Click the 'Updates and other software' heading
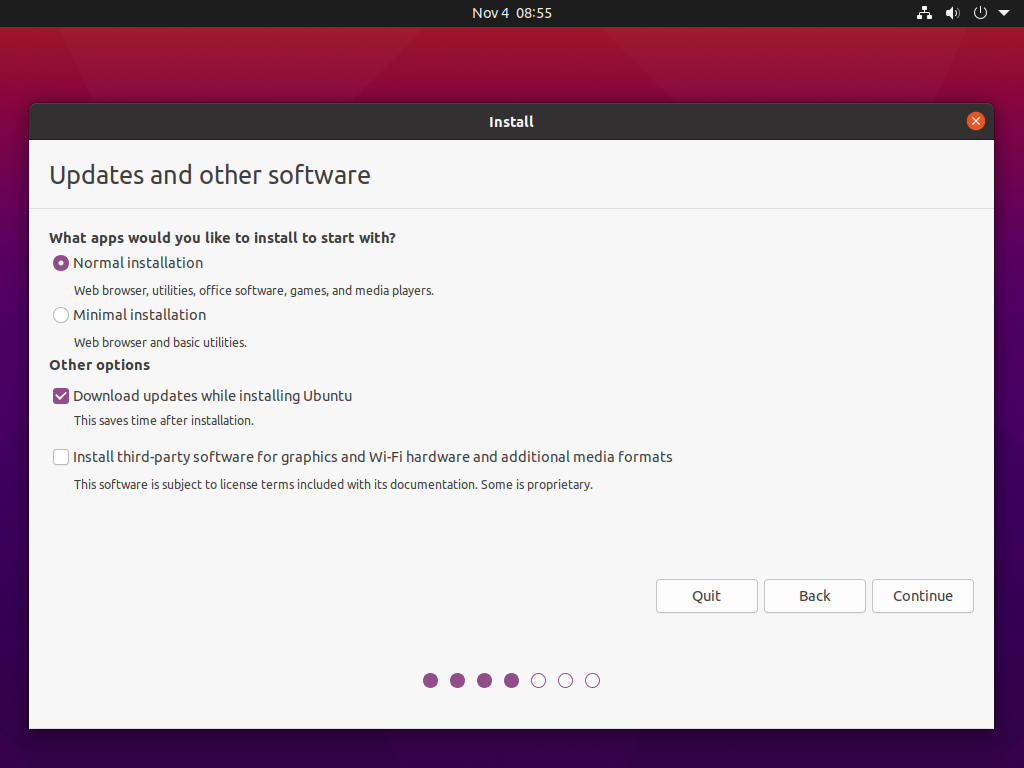Screen dimensions: 1024x768 (210, 175)
